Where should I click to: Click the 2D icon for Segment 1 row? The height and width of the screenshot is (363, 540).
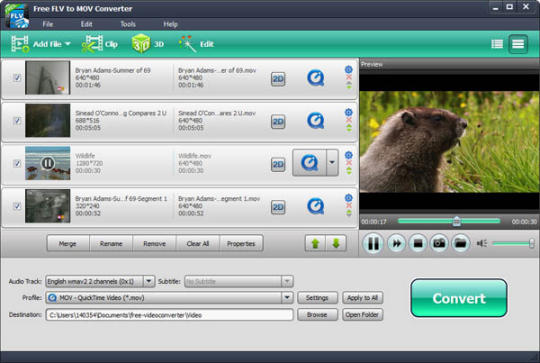tap(278, 207)
